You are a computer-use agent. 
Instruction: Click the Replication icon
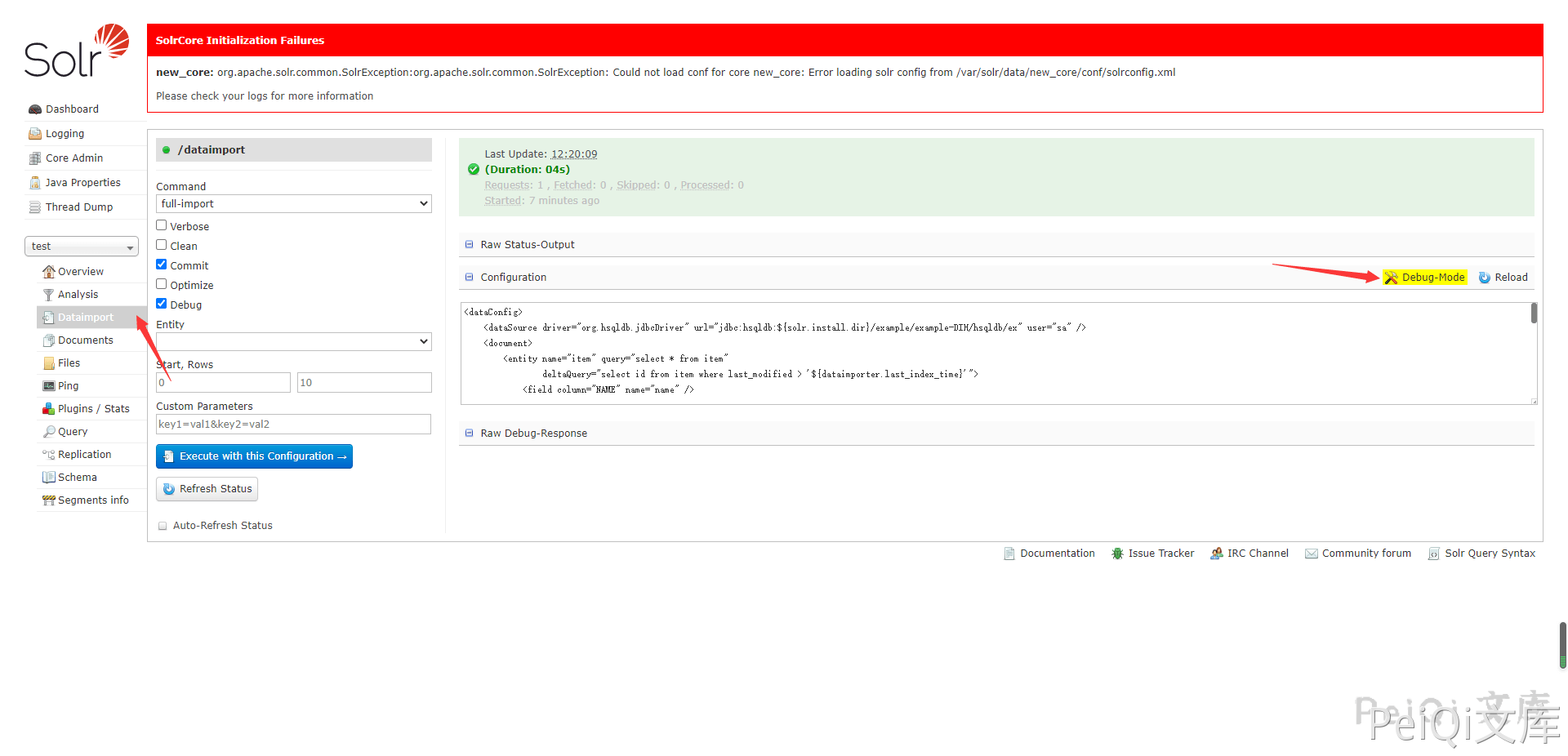49,455
